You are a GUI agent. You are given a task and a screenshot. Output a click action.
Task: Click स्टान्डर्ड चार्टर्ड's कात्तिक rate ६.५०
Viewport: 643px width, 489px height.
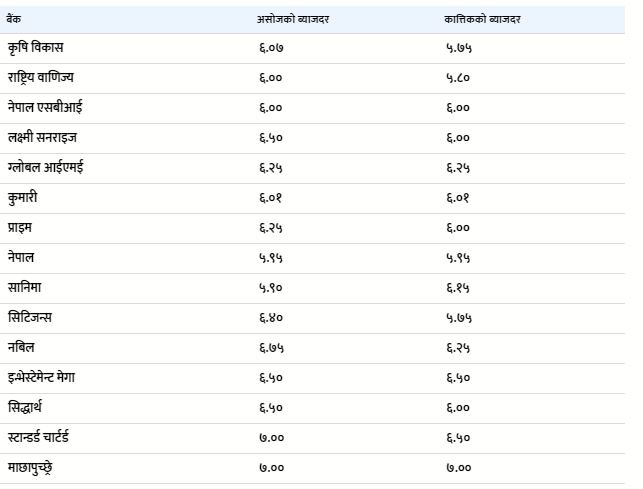click(x=458, y=438)
